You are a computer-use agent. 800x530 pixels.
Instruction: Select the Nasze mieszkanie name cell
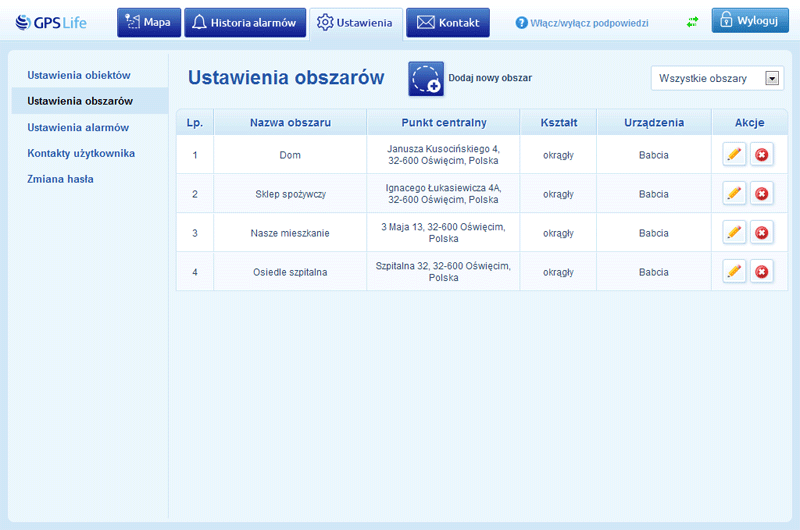(x=290, y=233)
